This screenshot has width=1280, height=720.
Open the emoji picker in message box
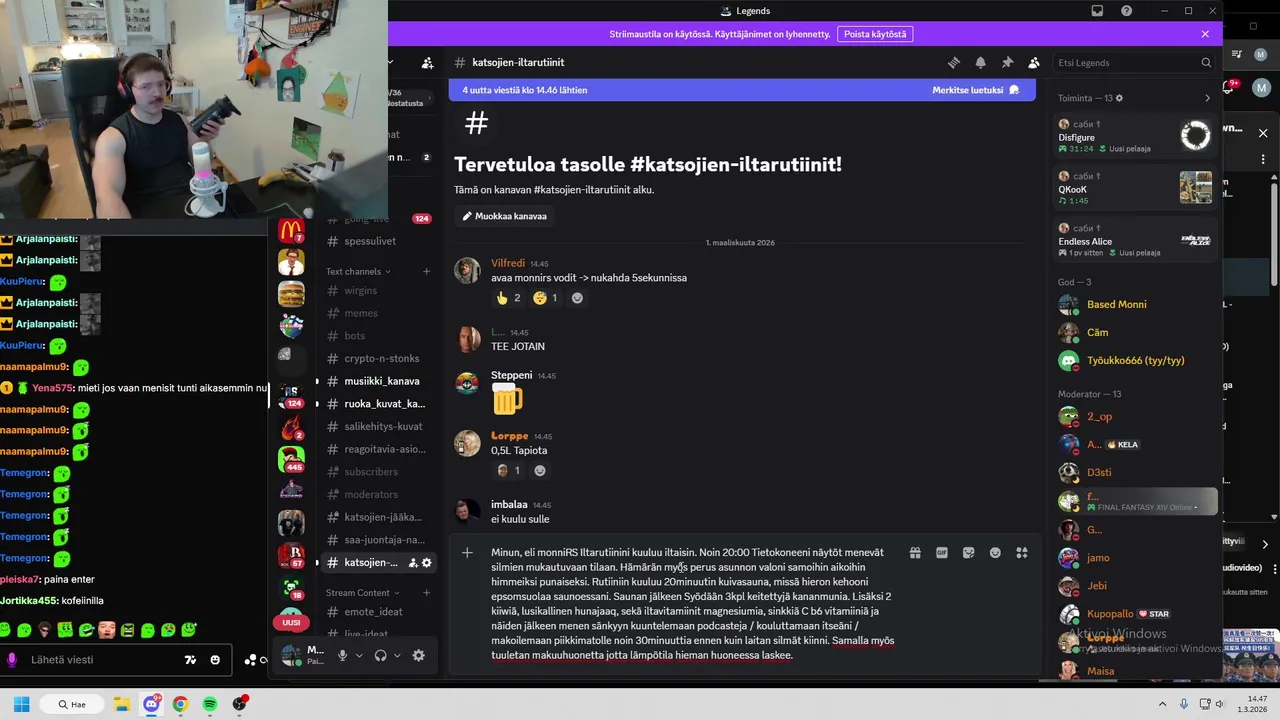click(995, 552)
